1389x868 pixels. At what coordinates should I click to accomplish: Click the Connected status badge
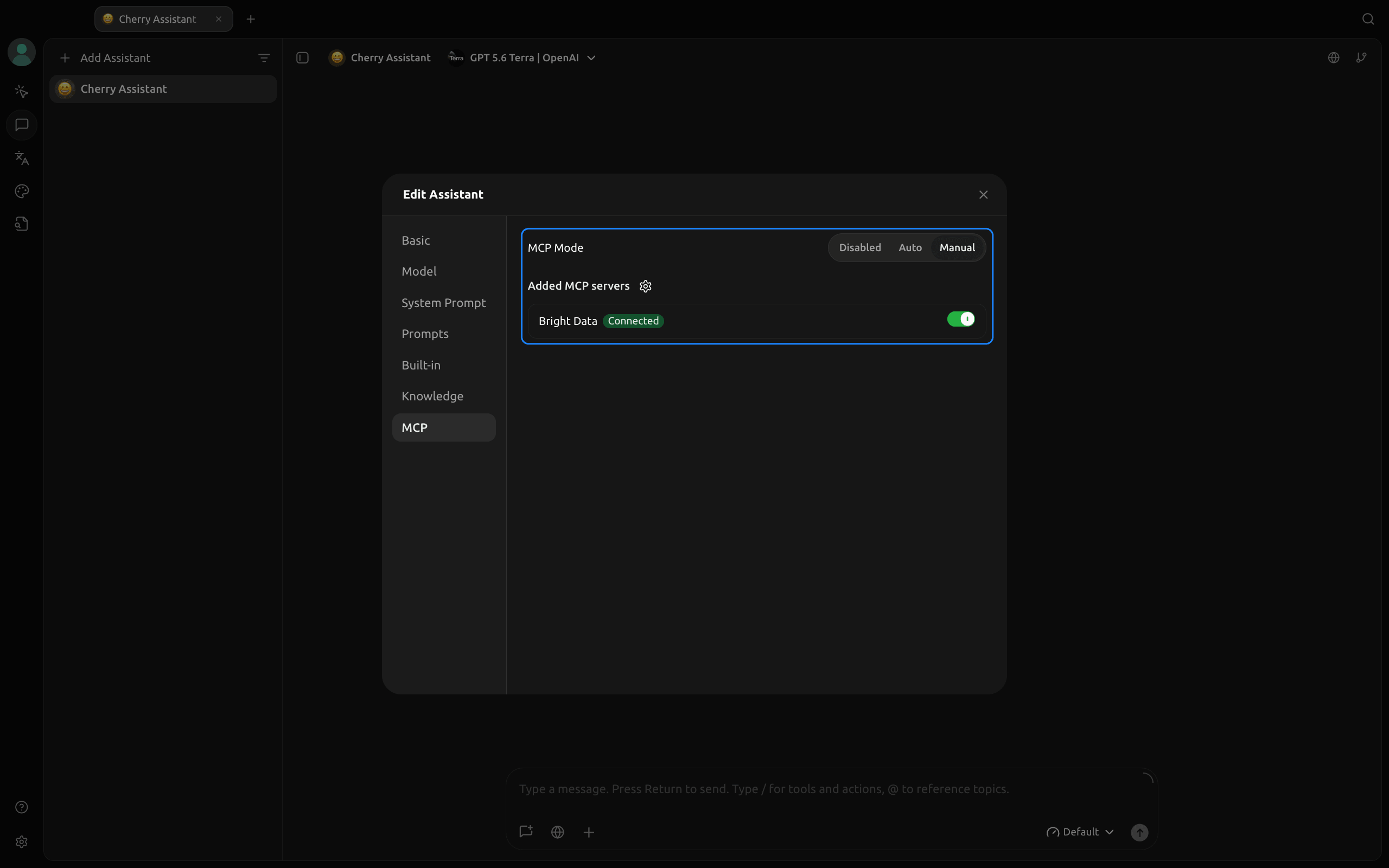pyautogui.click(x=633, y=322)
